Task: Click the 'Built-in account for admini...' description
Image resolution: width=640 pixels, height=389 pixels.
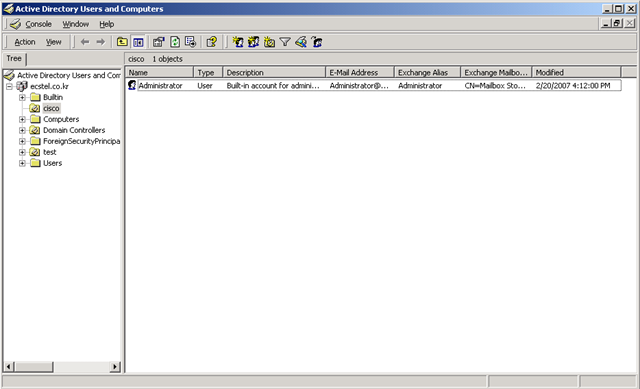Action: click(x=273, y=86)
